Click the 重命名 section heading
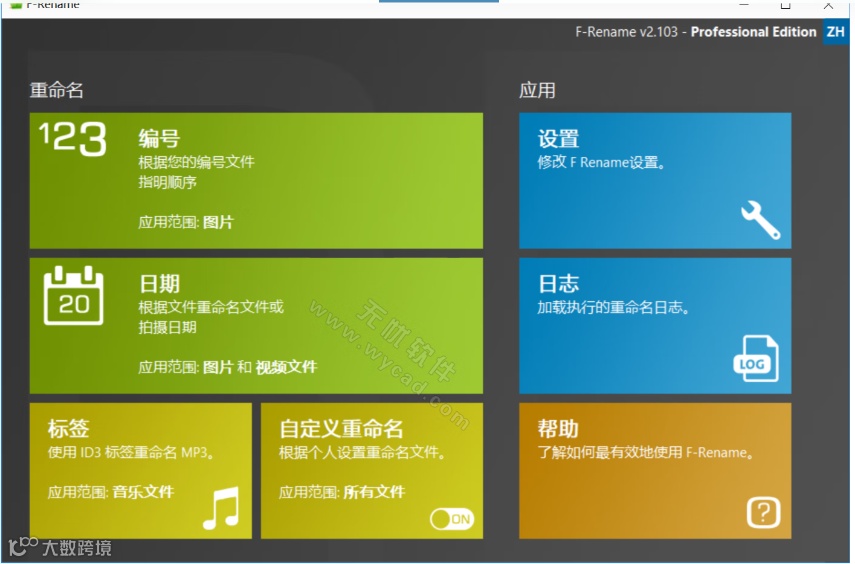 [x=57, y=90]
